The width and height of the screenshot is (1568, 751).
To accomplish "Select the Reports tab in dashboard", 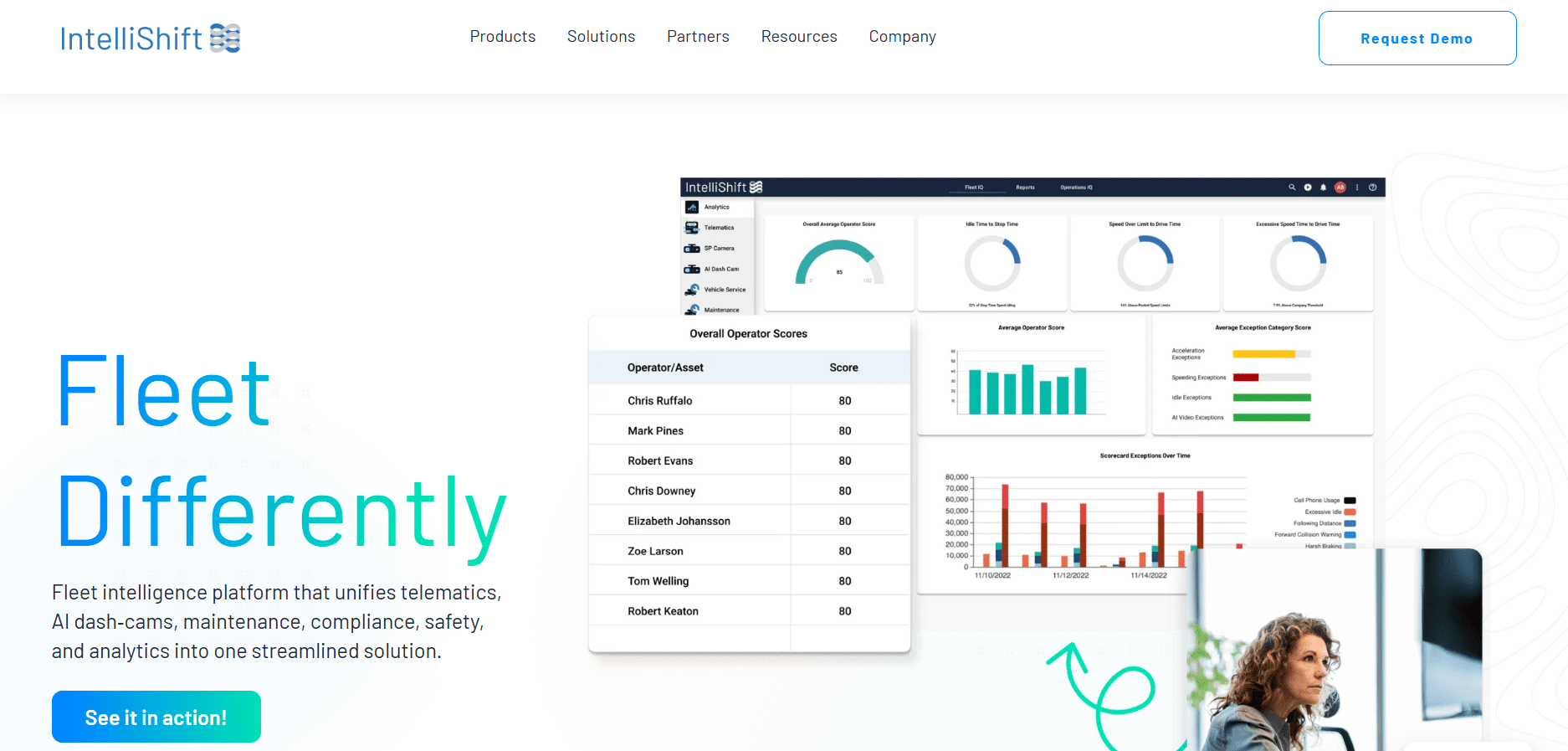I will [1026, 188].
